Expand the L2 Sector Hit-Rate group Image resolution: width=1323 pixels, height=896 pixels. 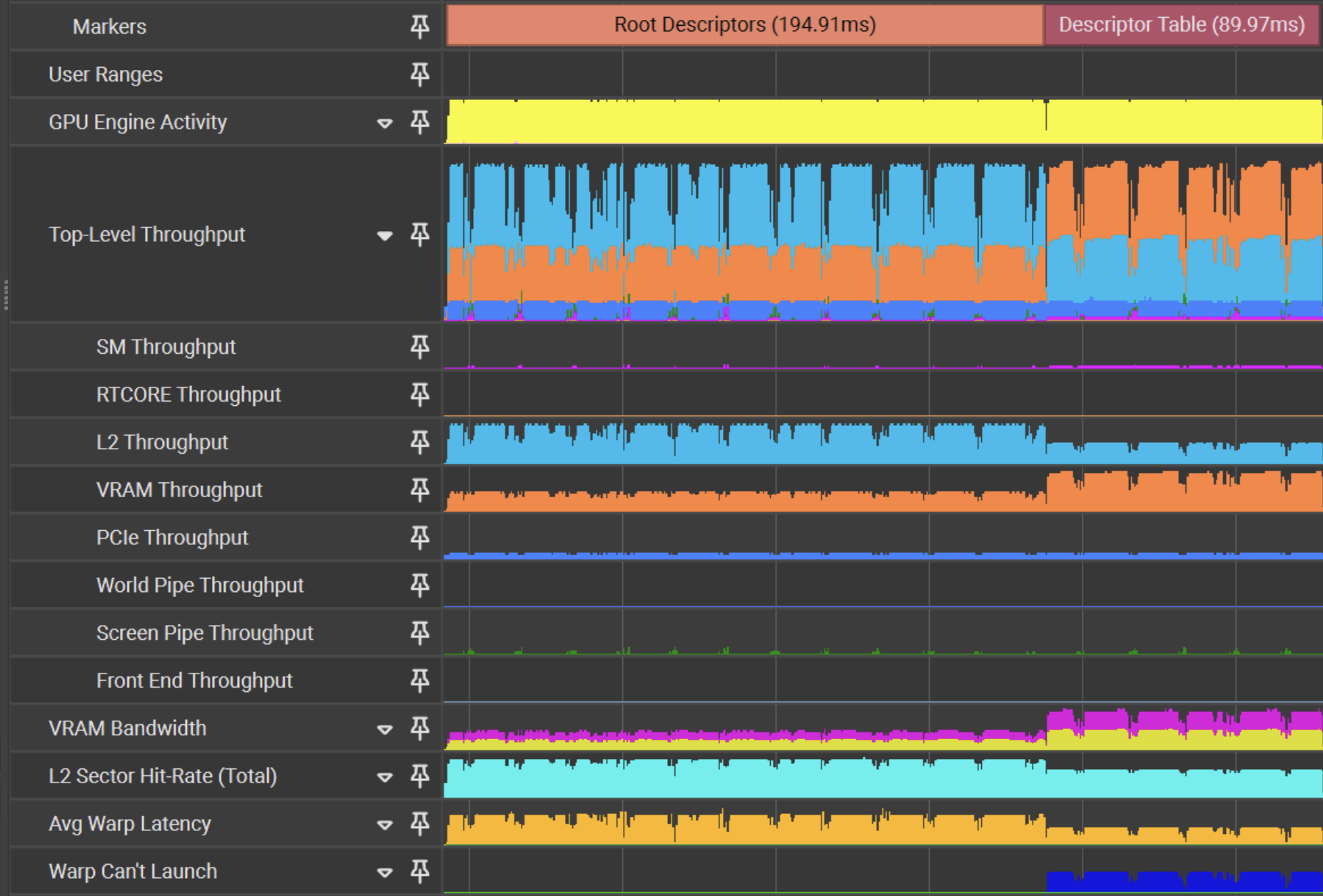click(385, 778)
